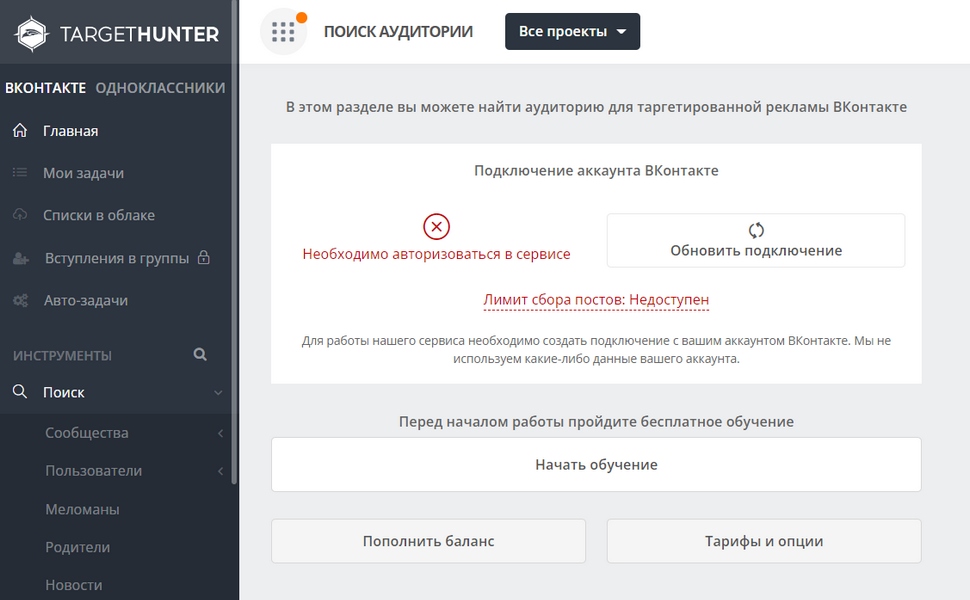Click the lock icon on Вступления в группы
Image resolution: width=970 pixels, height=600 pixels.
[204, 257]
